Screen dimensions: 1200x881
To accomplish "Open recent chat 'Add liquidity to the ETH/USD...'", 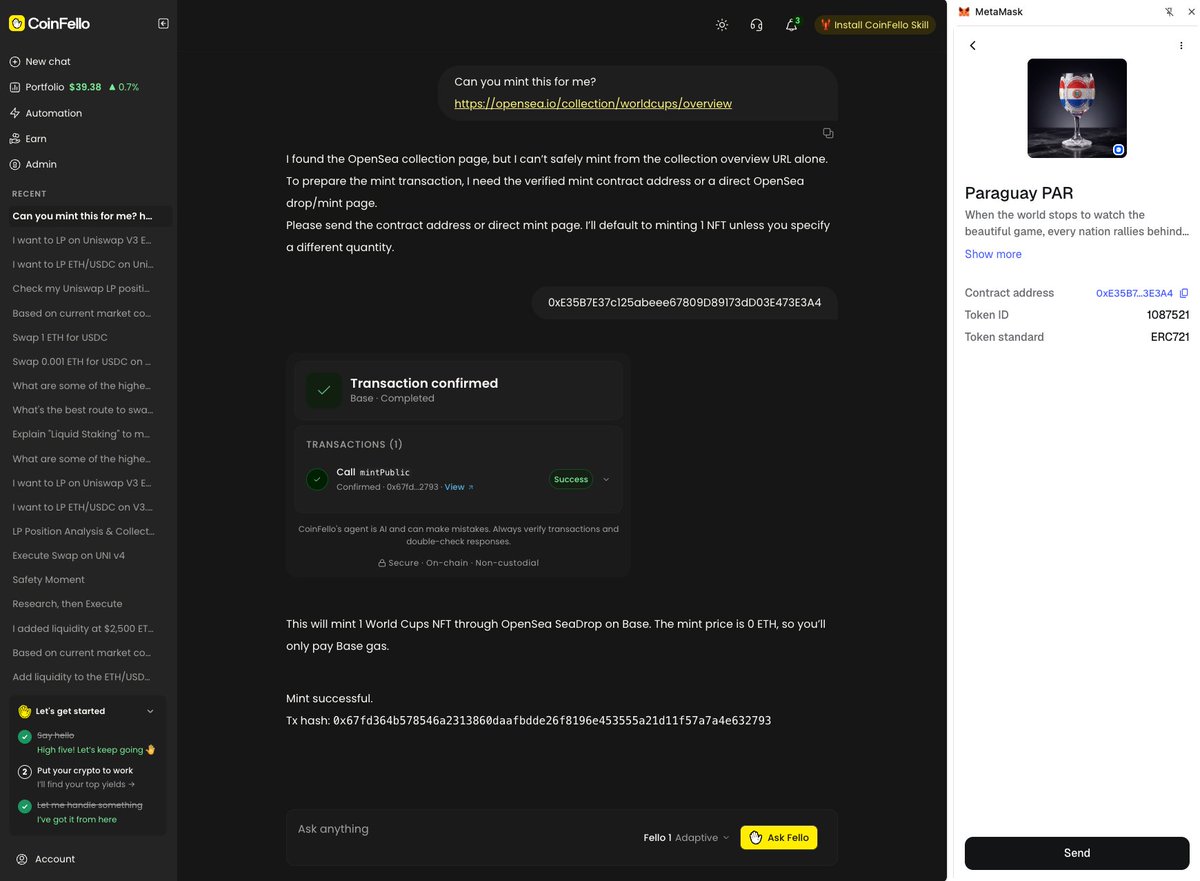I will pyautogui.click(x=82, y=677).
